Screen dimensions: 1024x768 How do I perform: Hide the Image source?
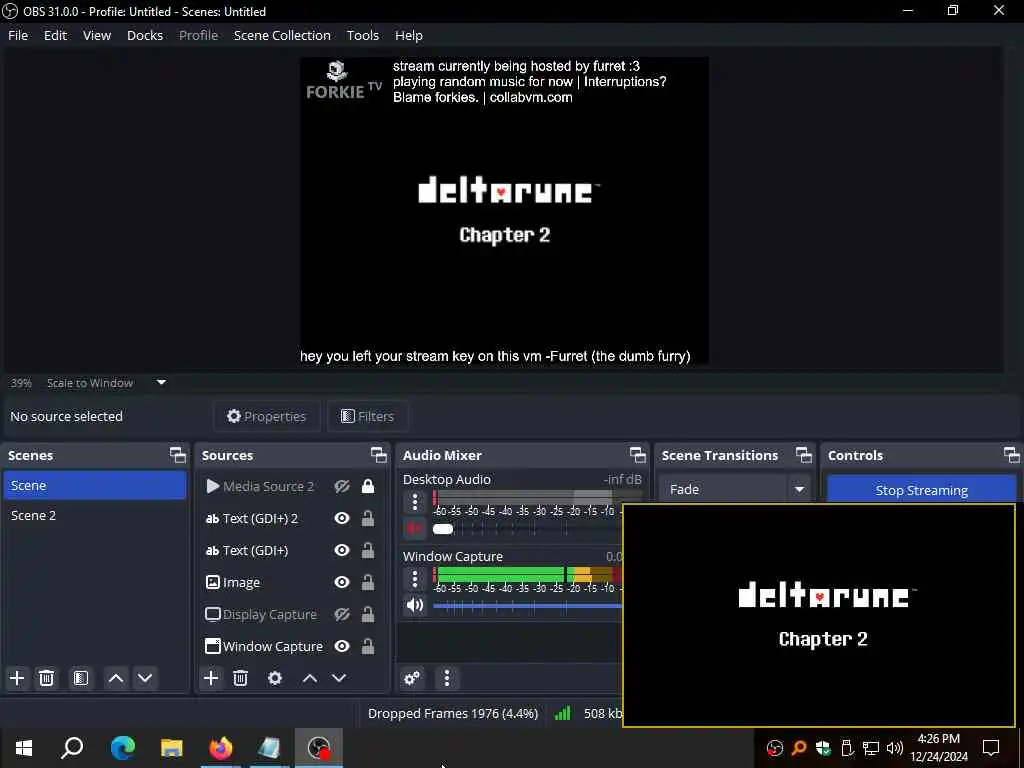click(342, 583)
